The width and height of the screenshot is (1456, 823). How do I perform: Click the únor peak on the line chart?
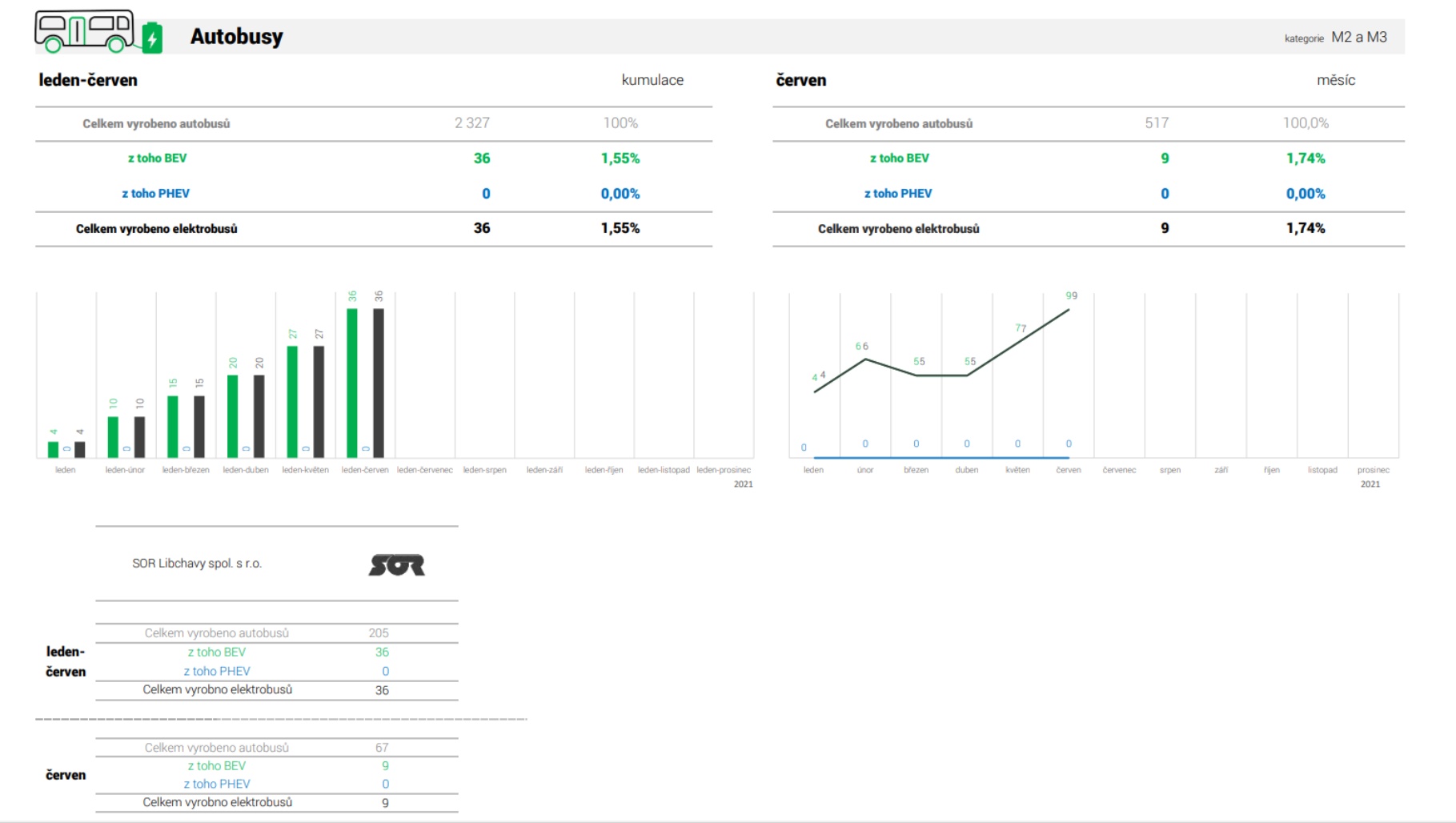click(x=865, y=359)
